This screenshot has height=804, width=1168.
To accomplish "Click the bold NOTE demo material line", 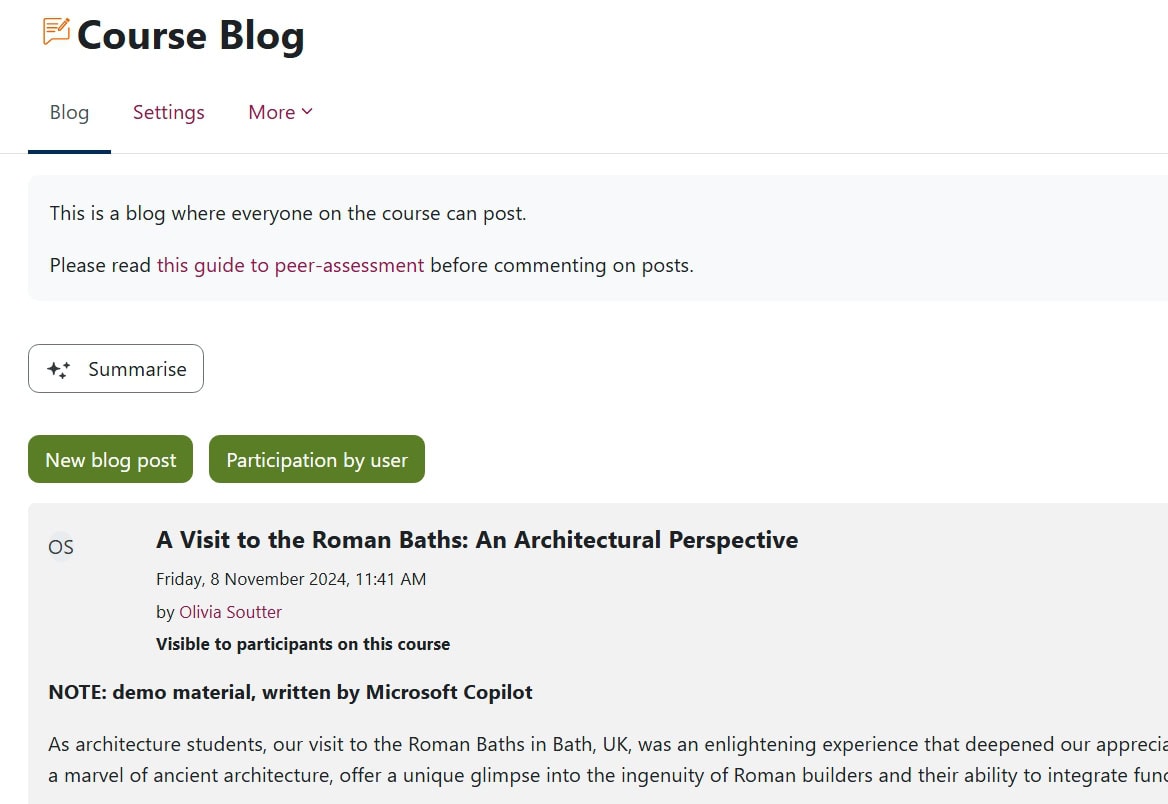I will tap(290, 692).
